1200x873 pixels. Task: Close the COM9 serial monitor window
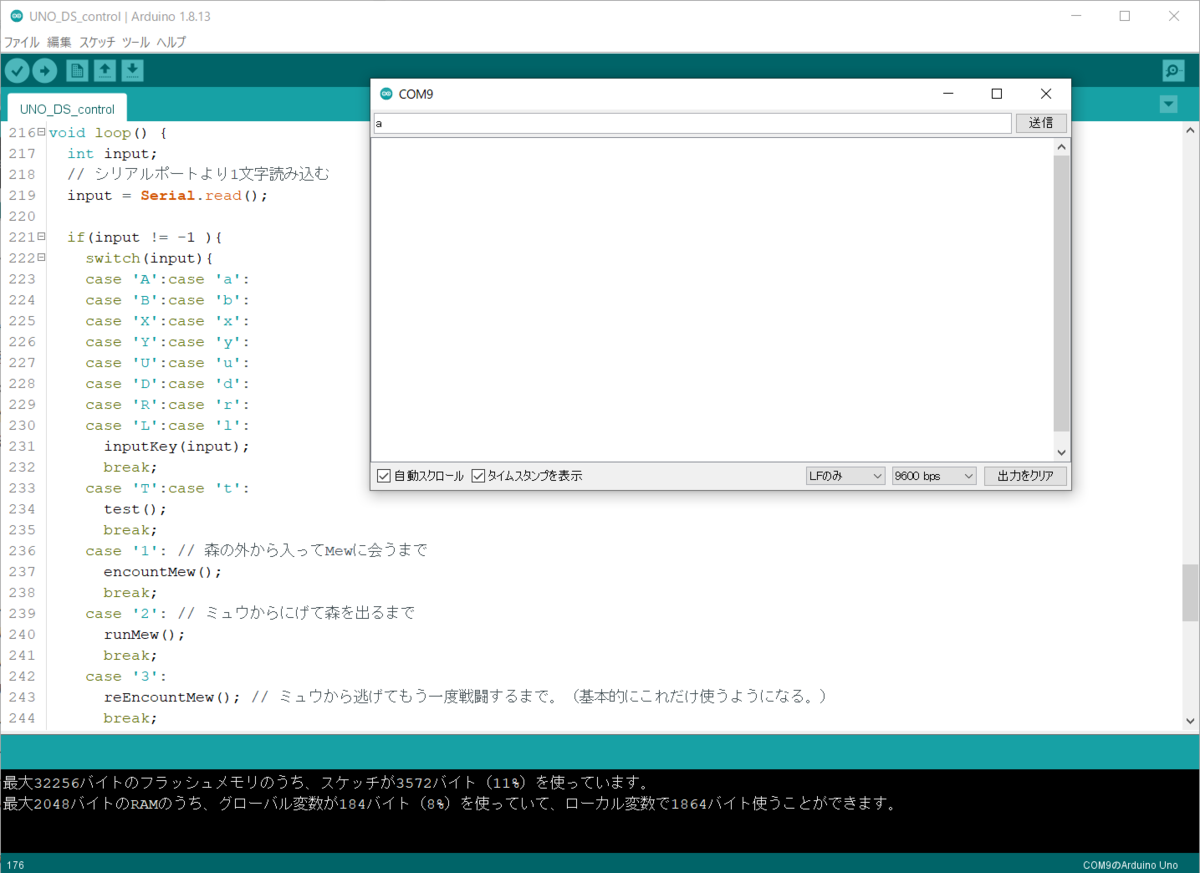1045,94
